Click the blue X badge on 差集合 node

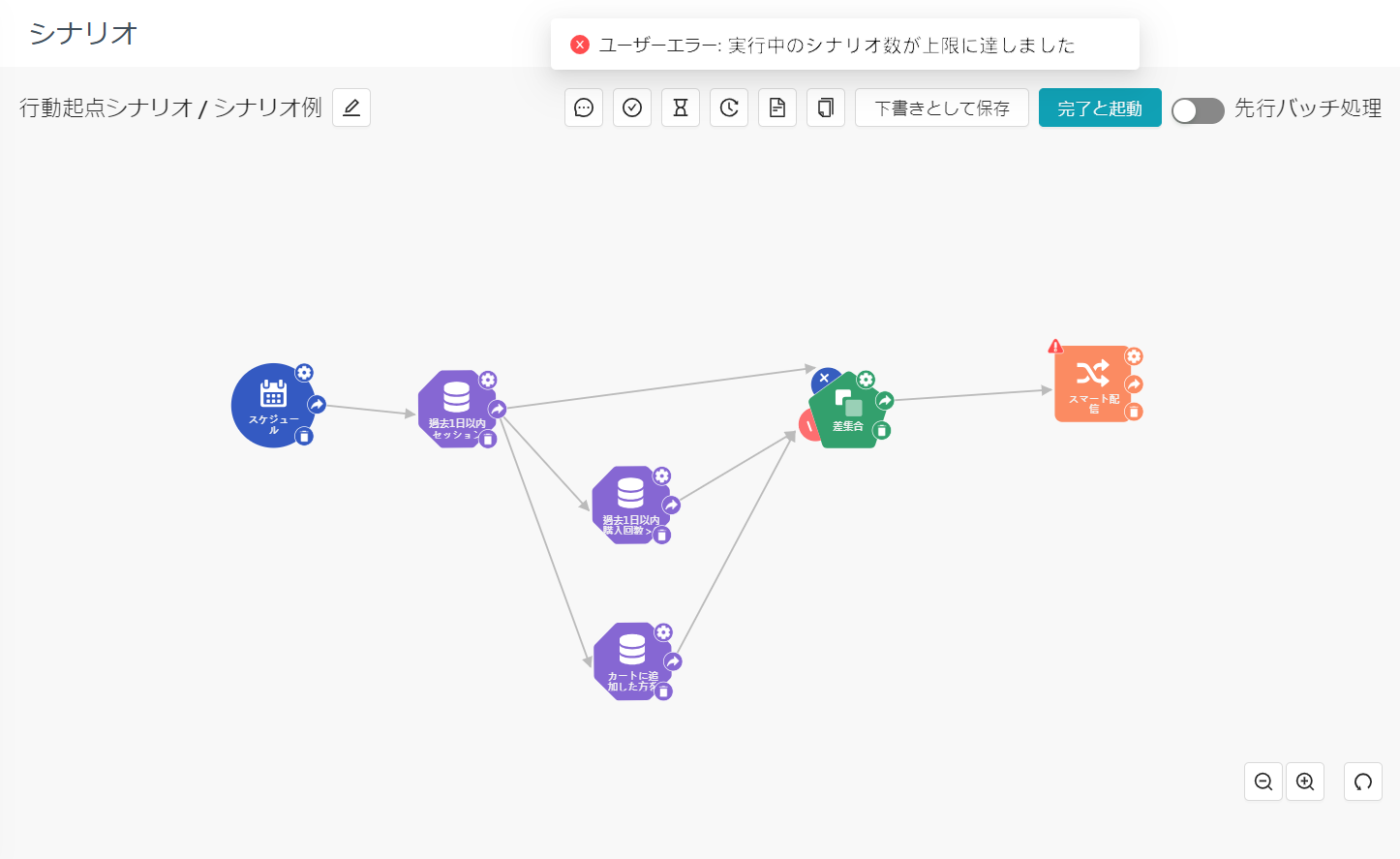pyautogui.click(x=825, y=379)
